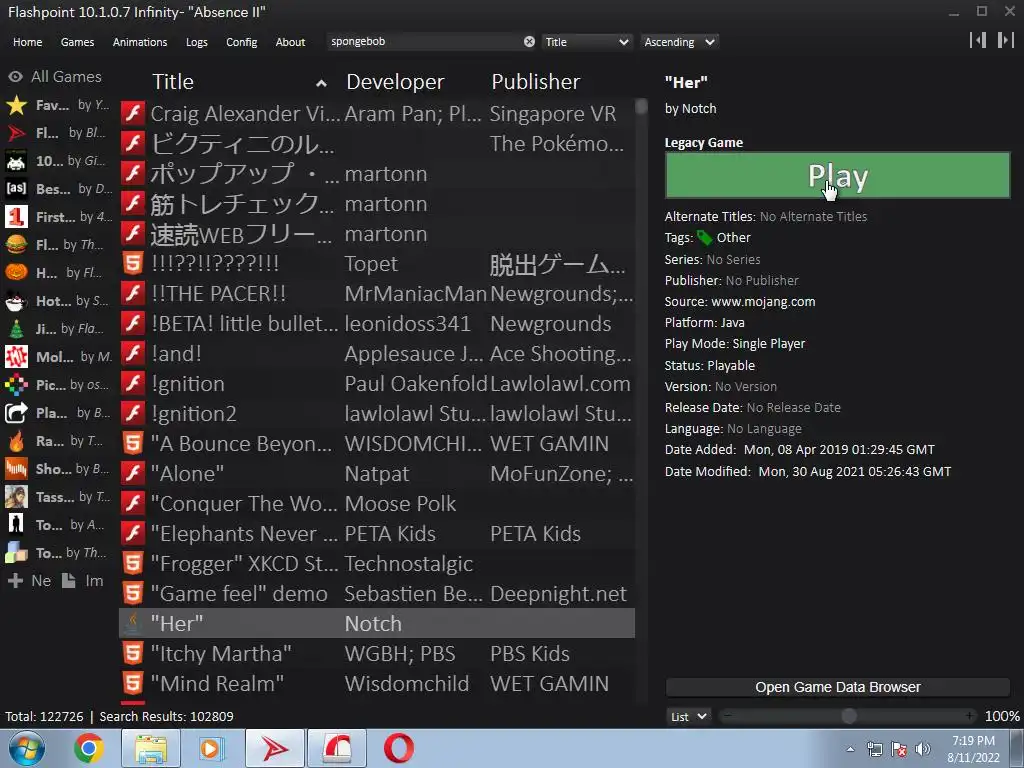The image size is (1024, 768).
Task: Open the Sho playlist orange waveform icon
Action: pos(16,469)
